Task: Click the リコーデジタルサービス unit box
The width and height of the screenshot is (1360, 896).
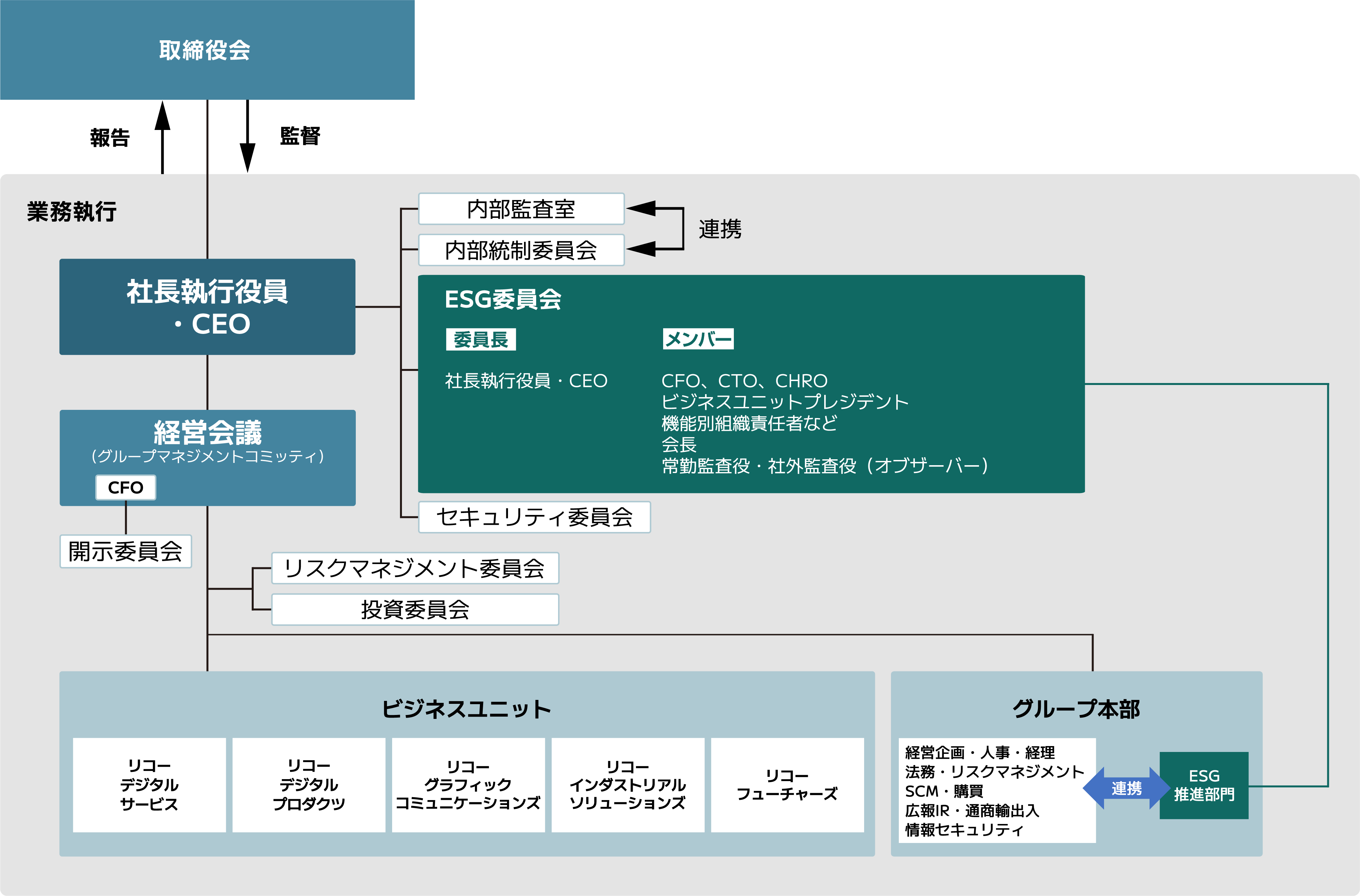Action: [150, 784]
